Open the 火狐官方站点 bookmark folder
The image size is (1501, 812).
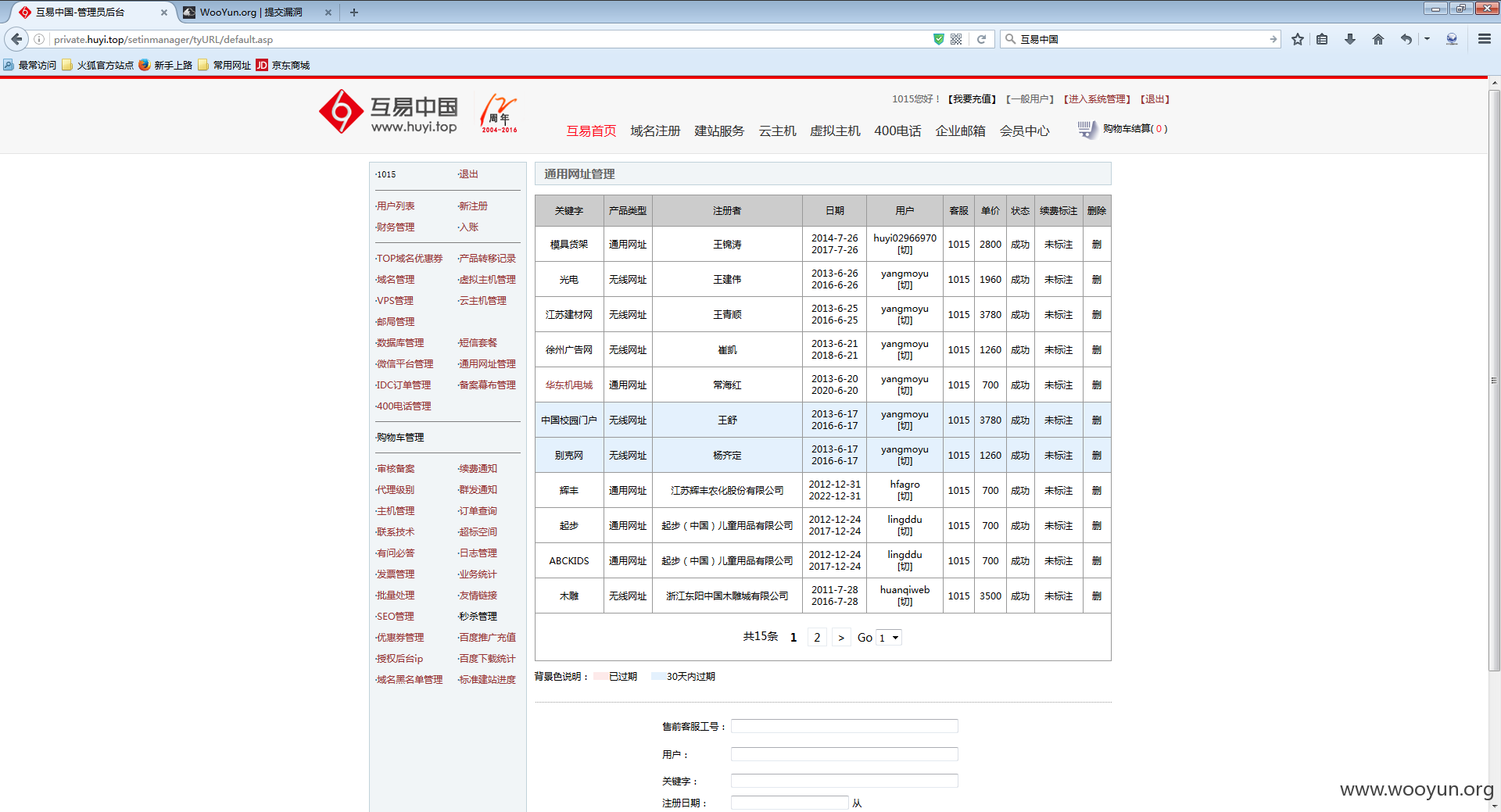coord(98,65)
